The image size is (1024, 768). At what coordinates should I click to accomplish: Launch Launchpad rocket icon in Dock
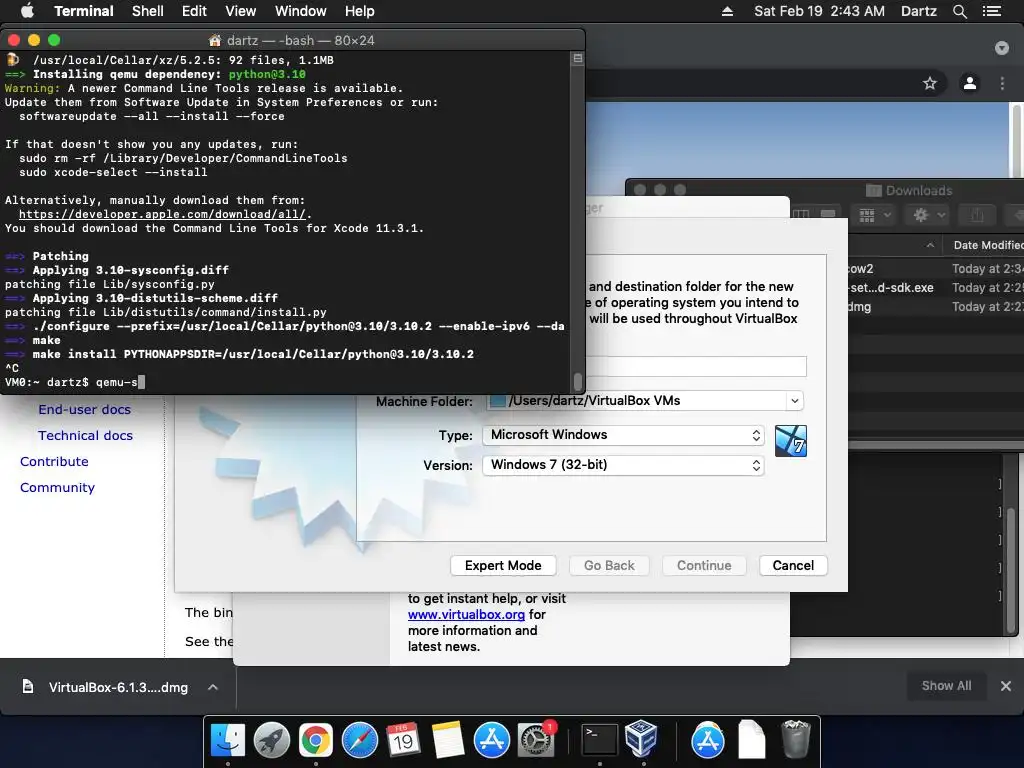click(x=272, y=741)
